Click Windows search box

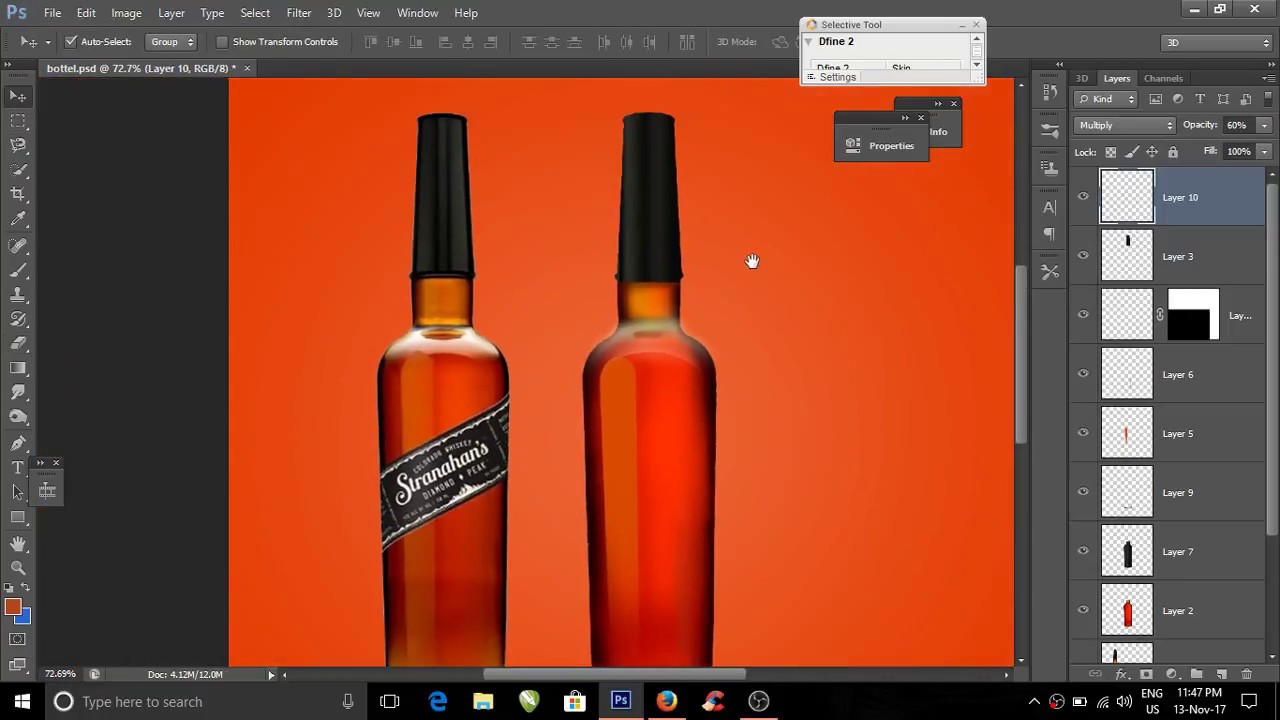pos(204,701)
